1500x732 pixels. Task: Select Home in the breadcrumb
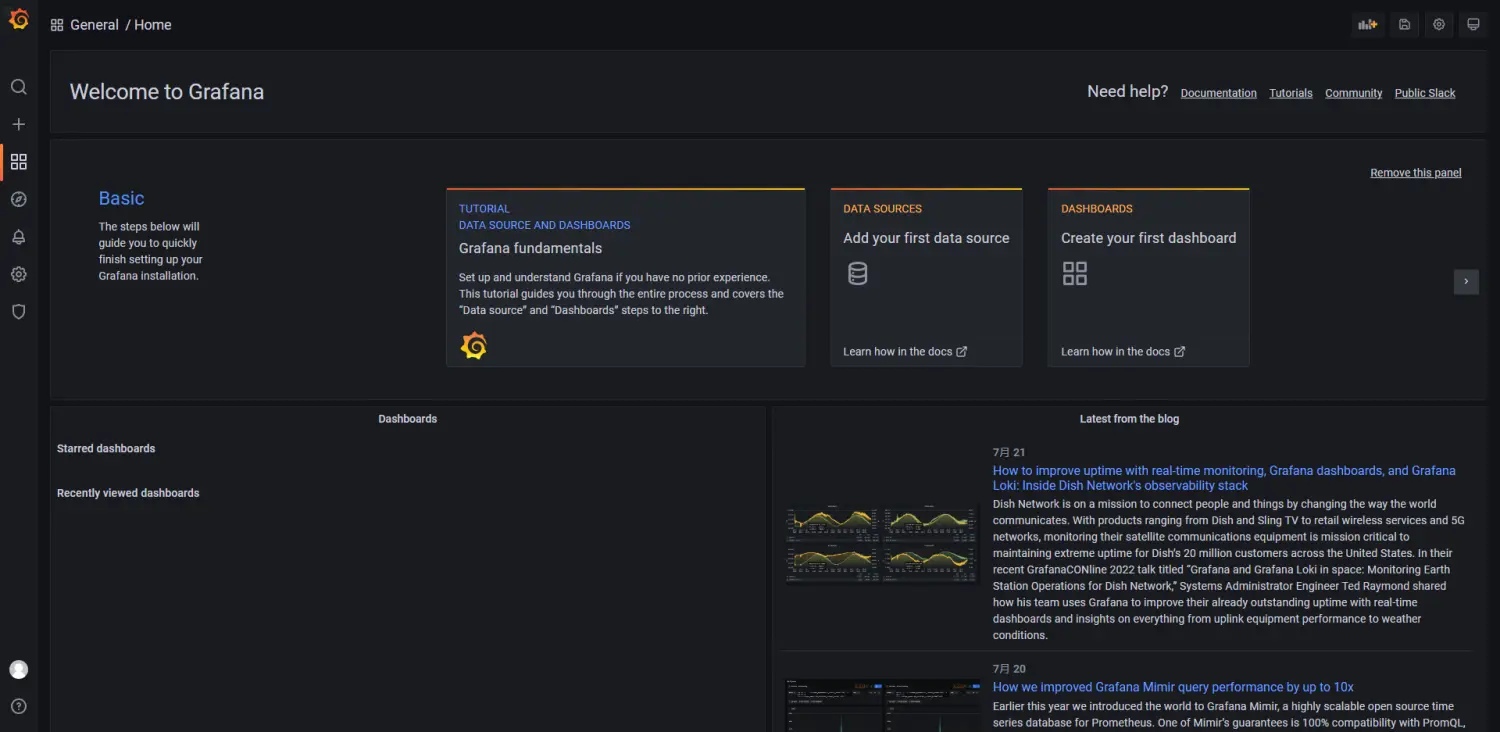click(152, 24)
